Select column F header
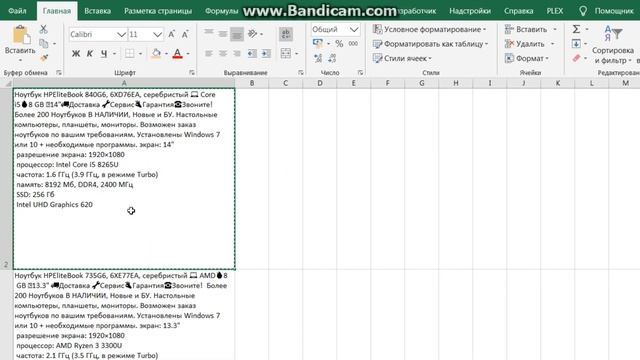 (x=387, y=83)
